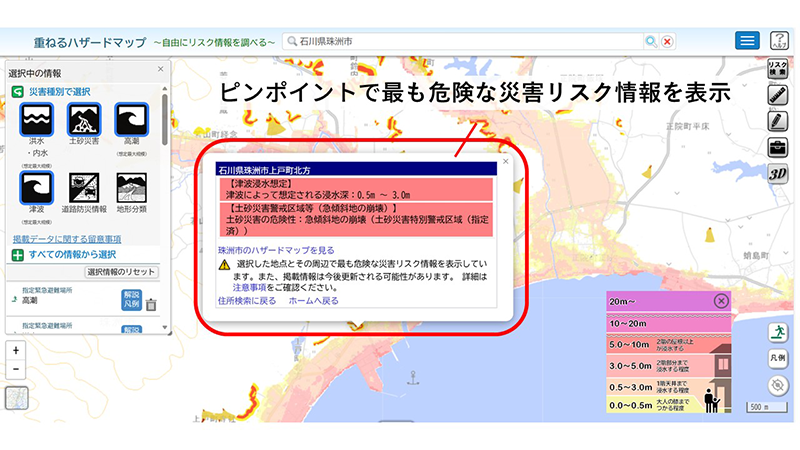800x450 pixels.
Task: Click the 選択中の情報 panel title
Action: (35, 73)
